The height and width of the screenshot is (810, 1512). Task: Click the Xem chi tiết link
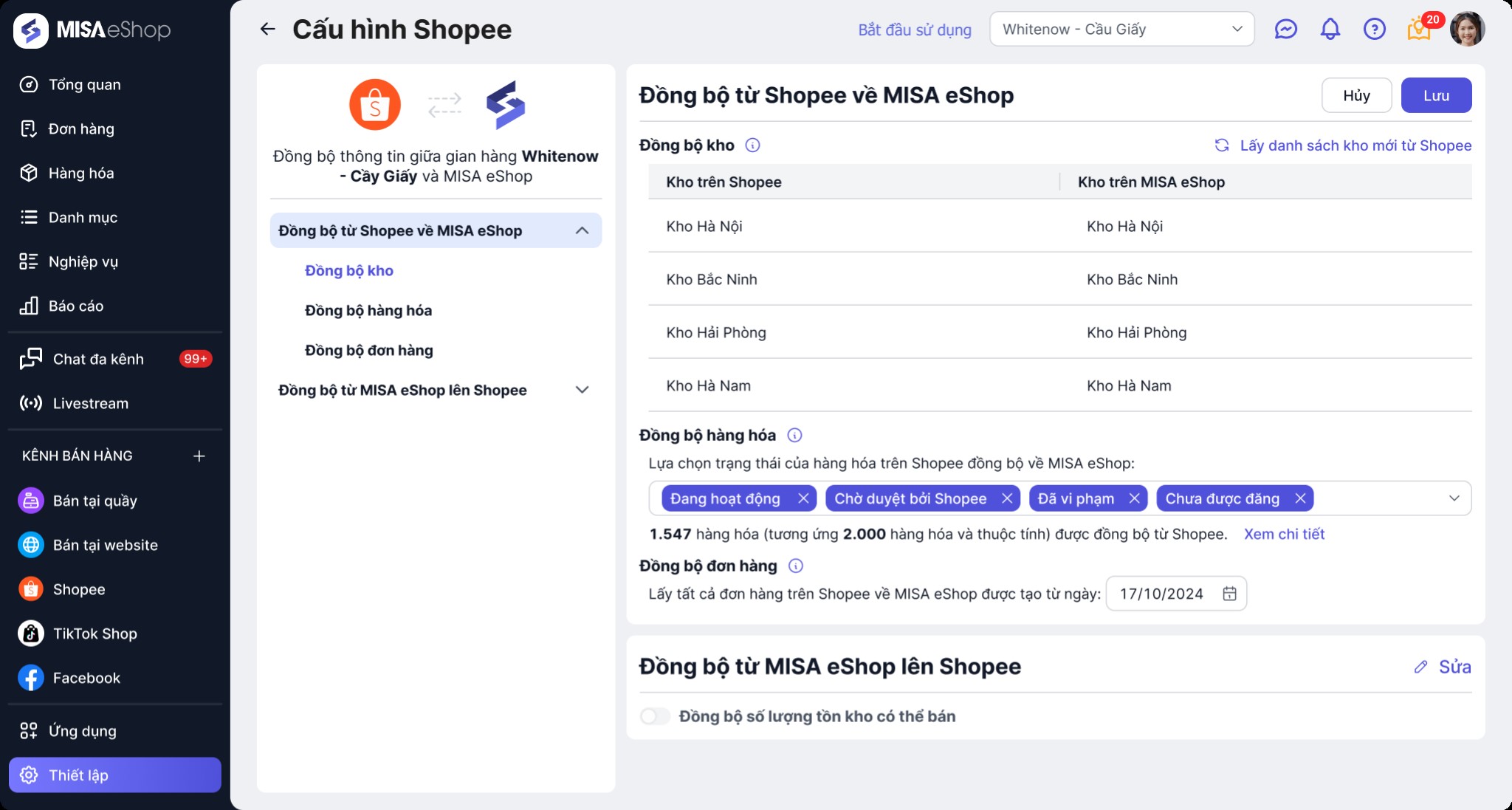tap(1284, 534)
